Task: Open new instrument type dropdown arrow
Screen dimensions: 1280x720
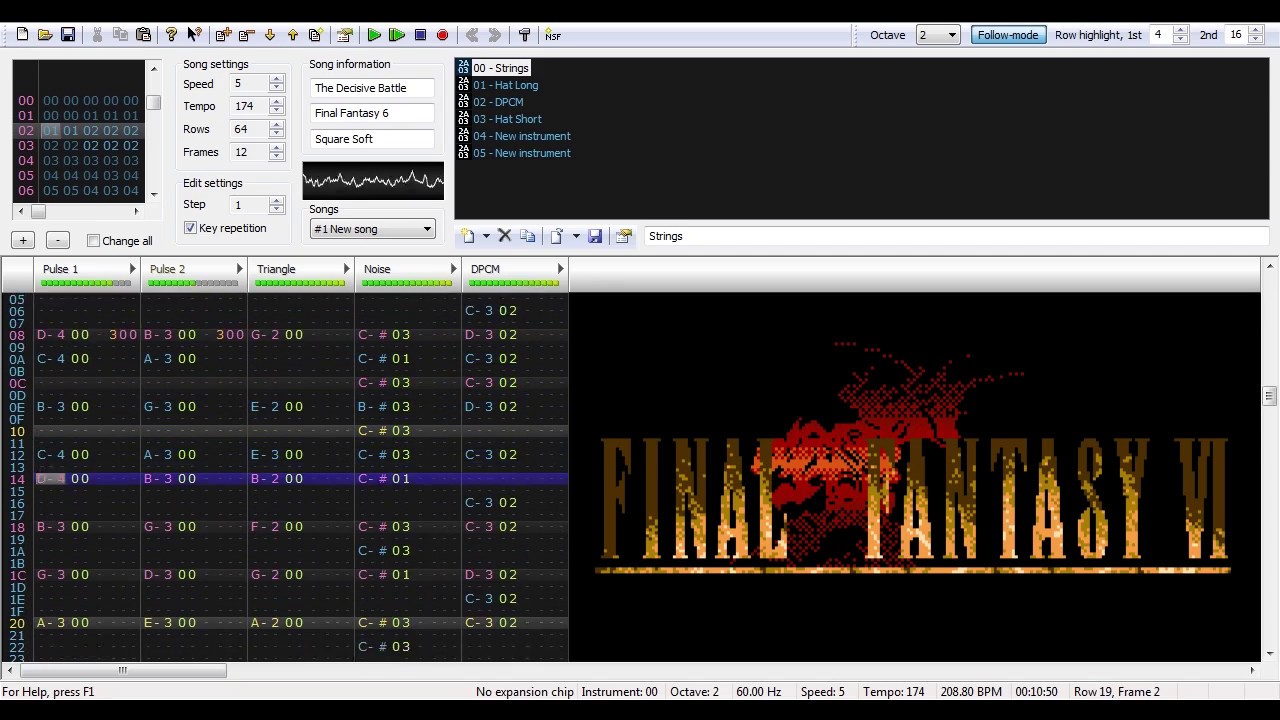Action: pyautogui.click(x=486, y=236)
